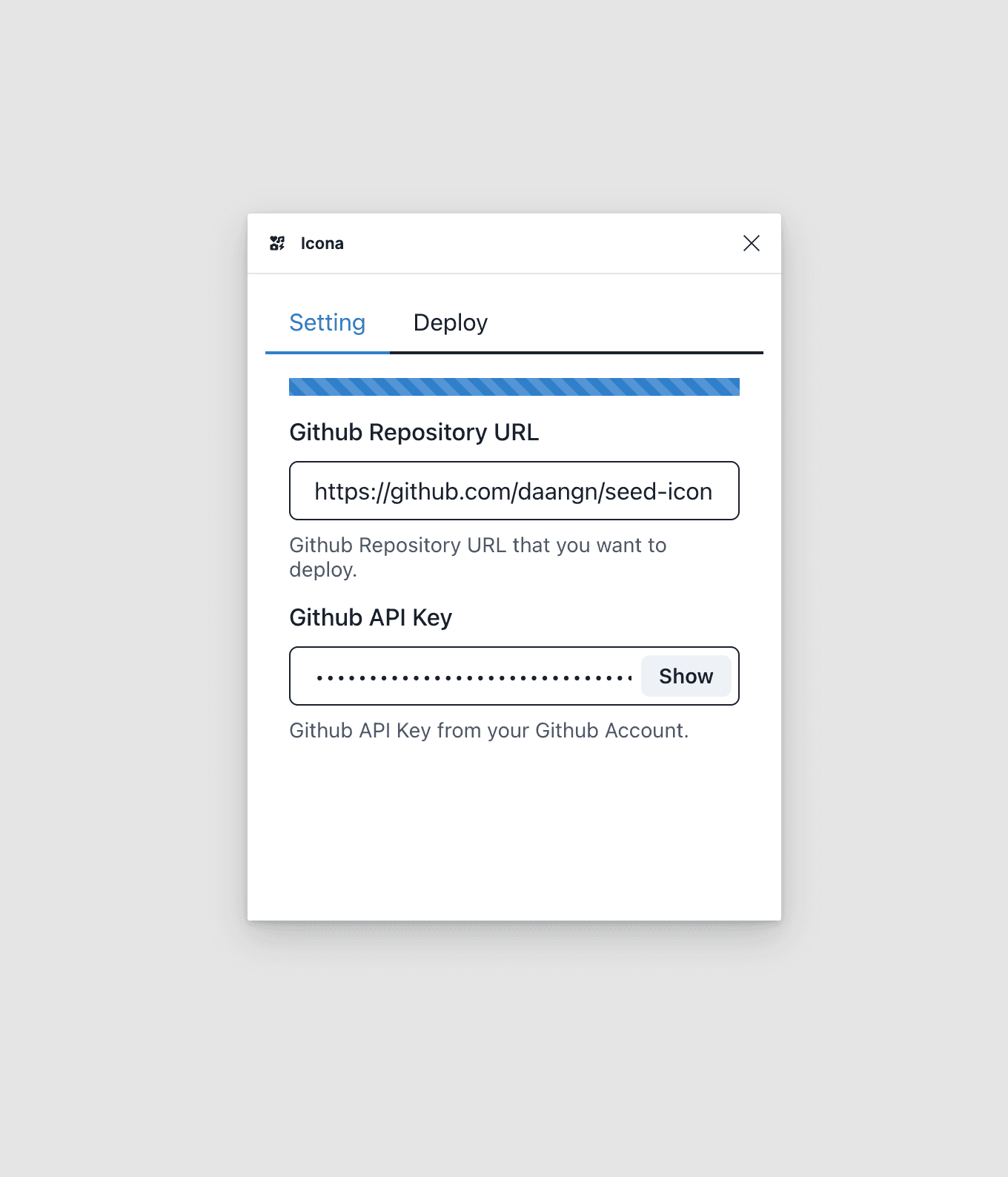Click the word "deploy." in the helper text
Image resolution: width=1008 pixels, height=1177 pixels.
click(x=323, y=570)
